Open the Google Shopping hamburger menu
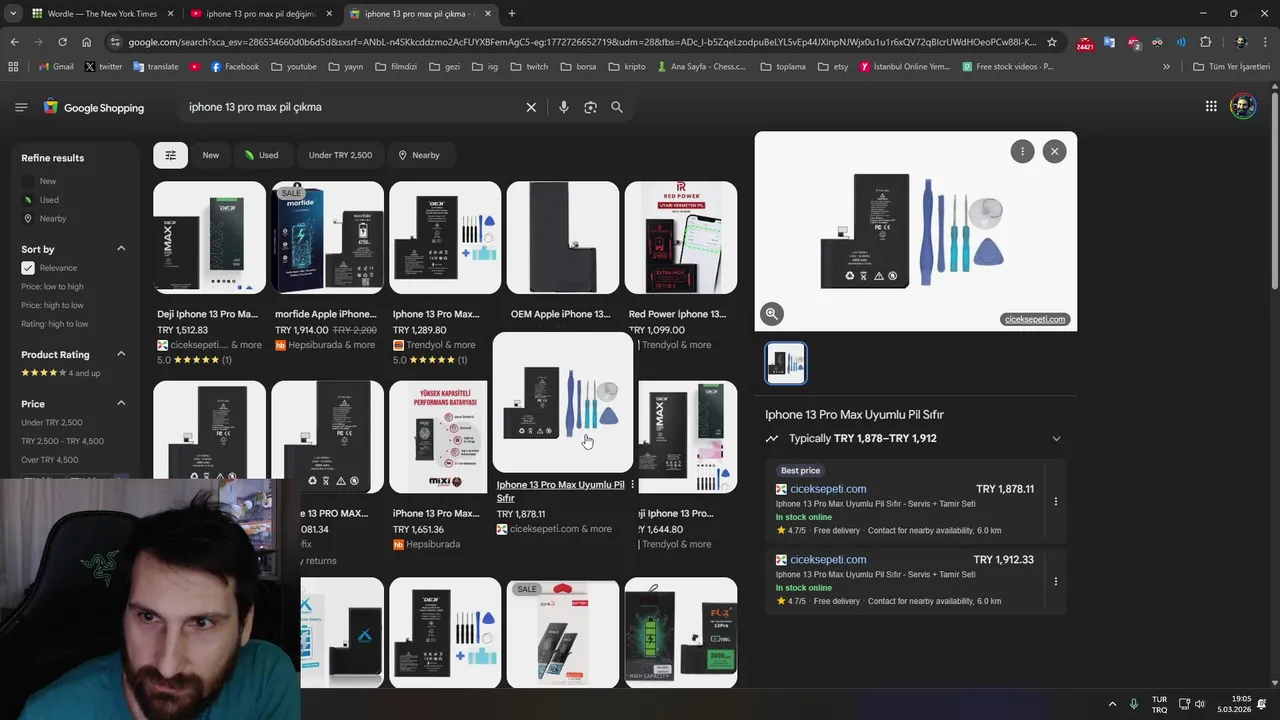Screen dimensions: 1280x720 tap(21, 107)
